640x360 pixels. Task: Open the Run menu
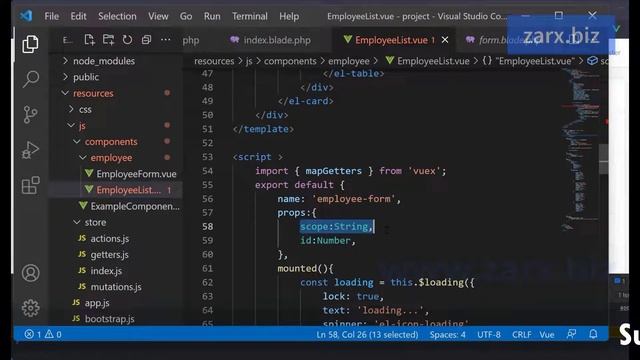pyautogui.click(x=212, y=16)
